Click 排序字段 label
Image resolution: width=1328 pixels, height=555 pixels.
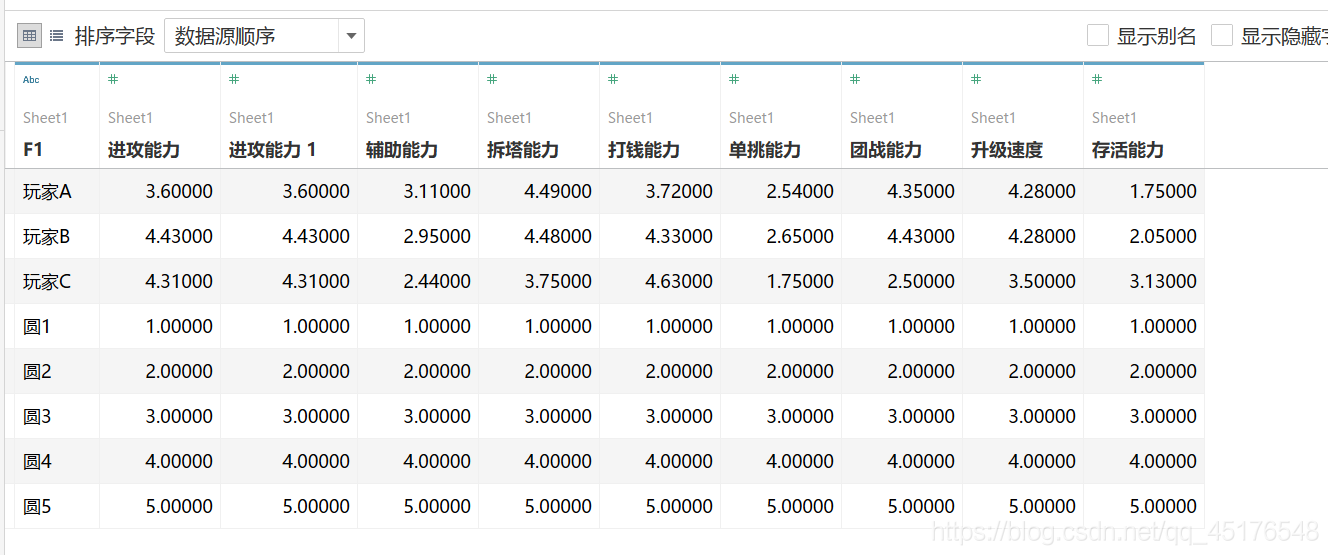pyautogui.click(x=115, y=36)
